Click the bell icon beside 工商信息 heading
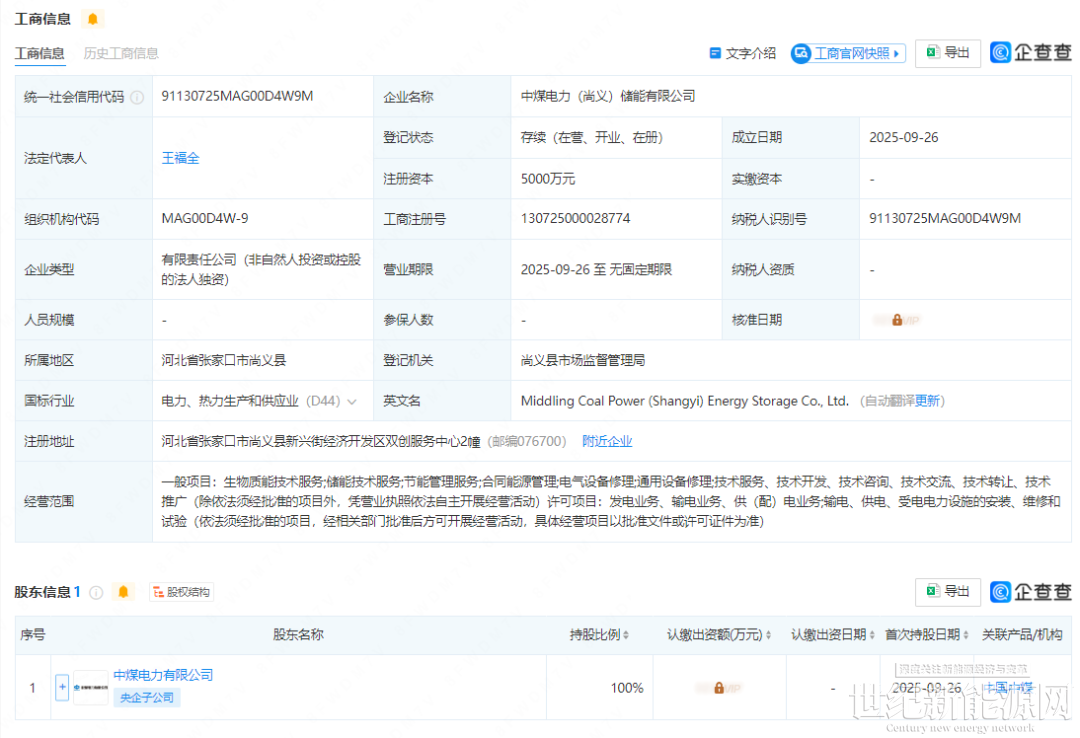 92,19
